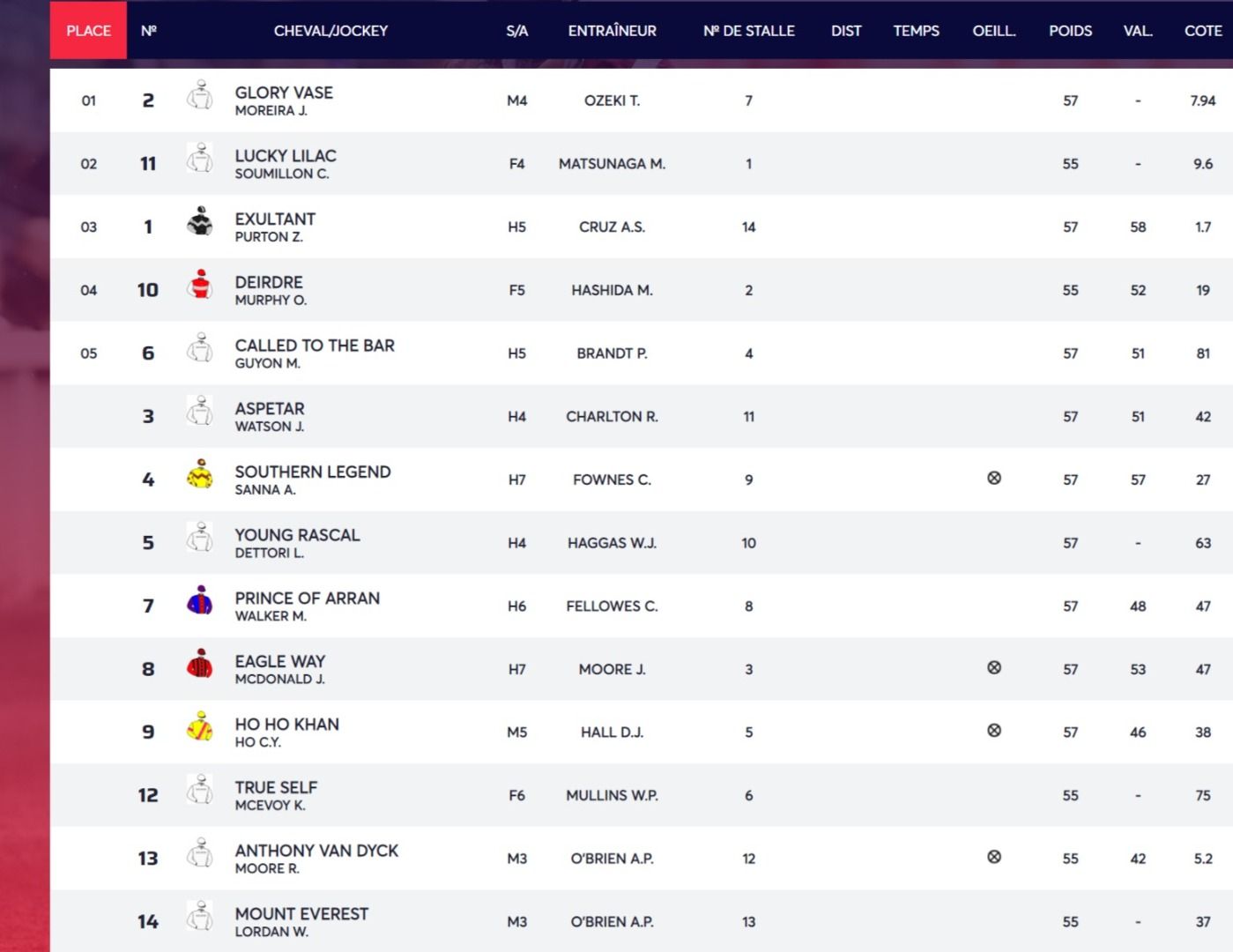1233x952 pixels.
Task: Sort the table by COTE column
Action: click(1202, 30)
